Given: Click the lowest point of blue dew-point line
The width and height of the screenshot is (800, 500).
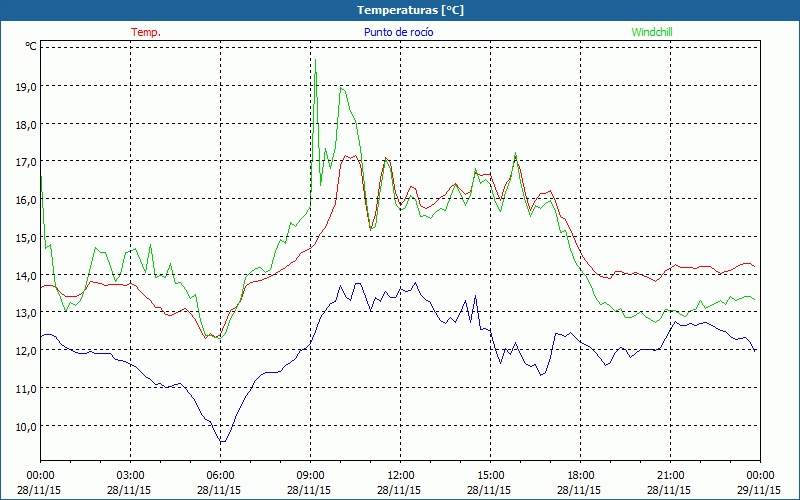Looking at the screenshot, I should 222,441.
